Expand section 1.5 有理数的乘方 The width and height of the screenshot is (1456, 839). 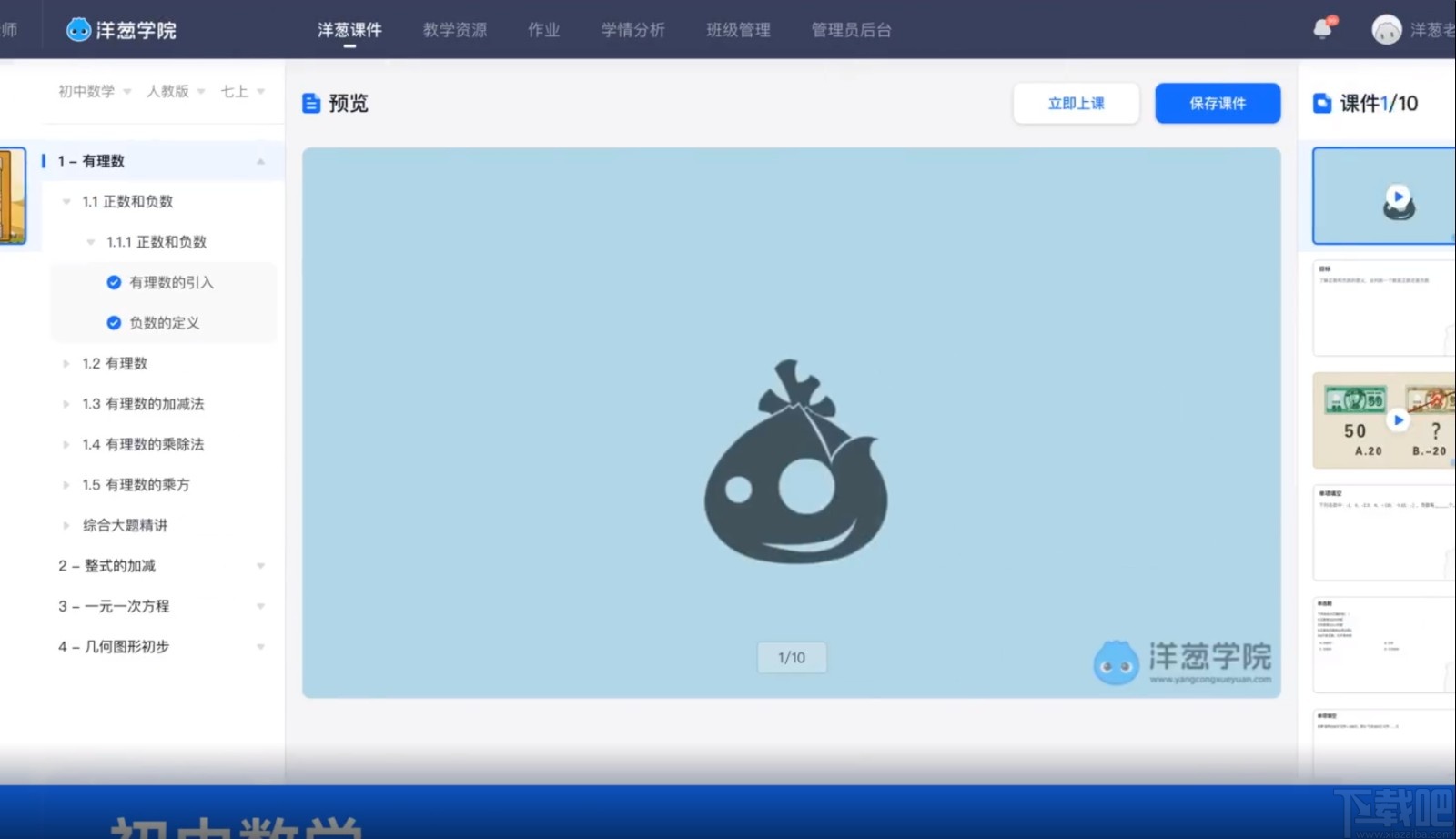coord(66,485)
